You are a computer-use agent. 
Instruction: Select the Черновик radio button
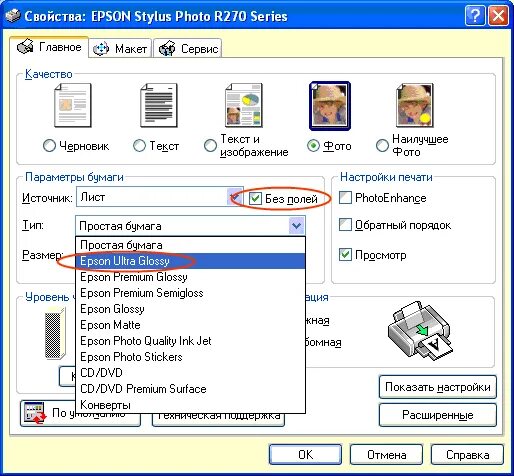click(49, 146)
